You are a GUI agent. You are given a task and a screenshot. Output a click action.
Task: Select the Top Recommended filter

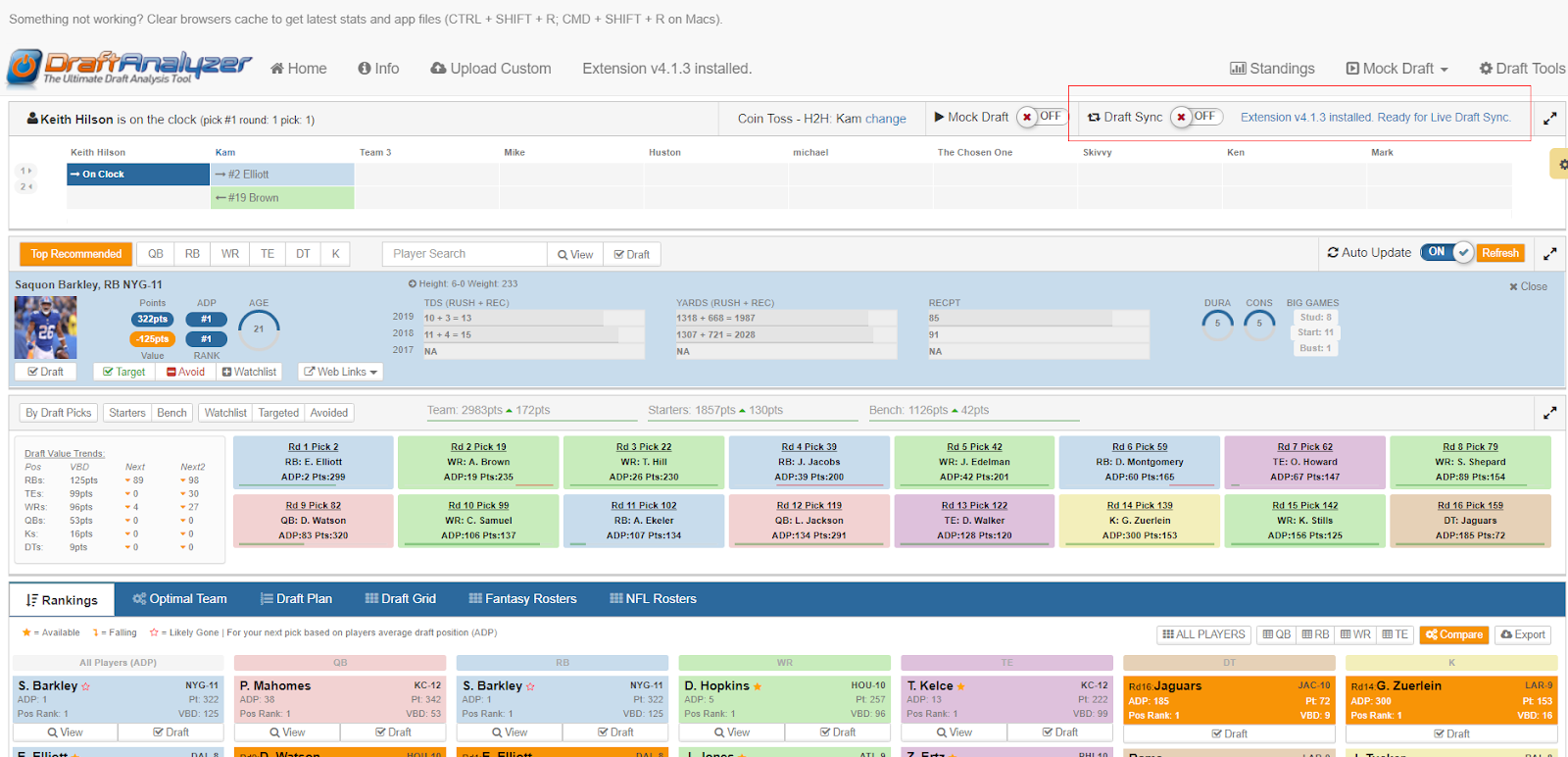point(76,254)
